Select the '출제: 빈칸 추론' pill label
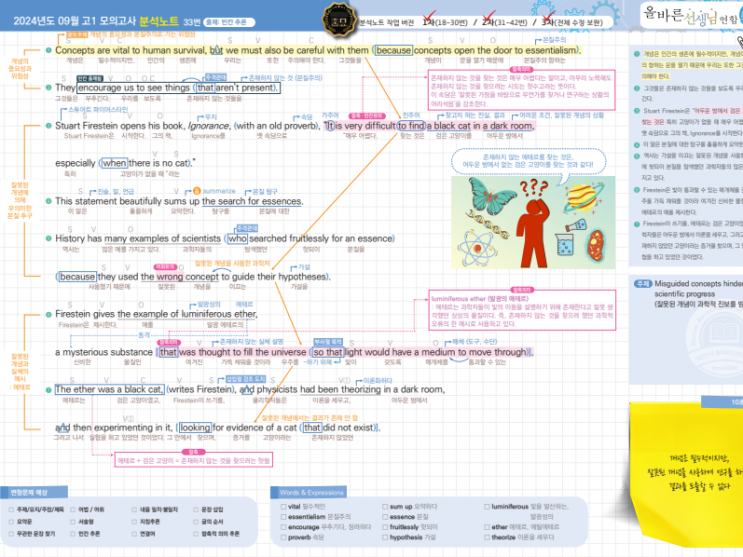This screenshot has width=743, height=557. (x=229, y=22)
